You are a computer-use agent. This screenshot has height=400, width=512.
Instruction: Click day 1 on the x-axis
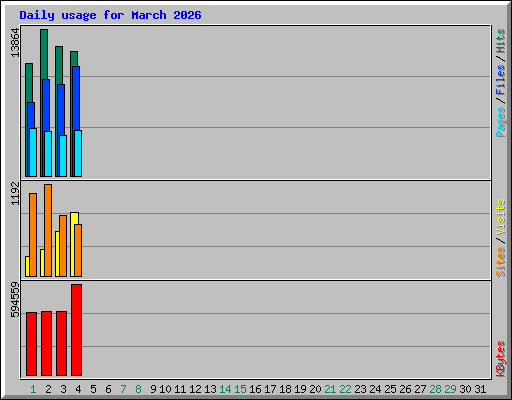pyautogui.click(x=33, y=389)
